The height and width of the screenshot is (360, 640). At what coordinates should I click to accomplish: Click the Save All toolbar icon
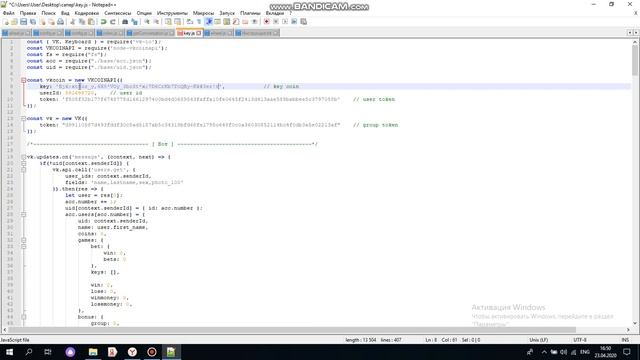[33, 22]
